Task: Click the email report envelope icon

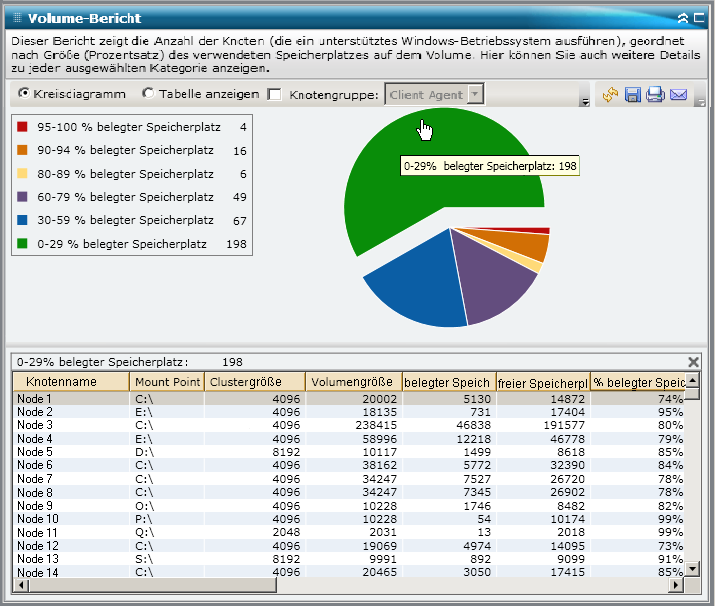Action: point(678,95)
